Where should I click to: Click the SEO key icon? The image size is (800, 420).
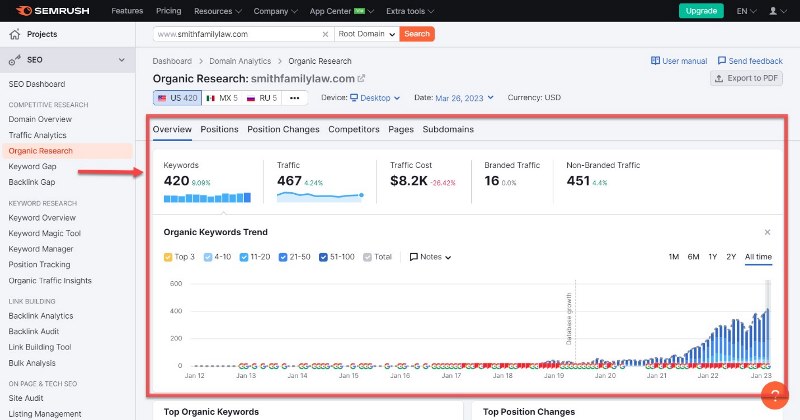[x=15, y=60]
